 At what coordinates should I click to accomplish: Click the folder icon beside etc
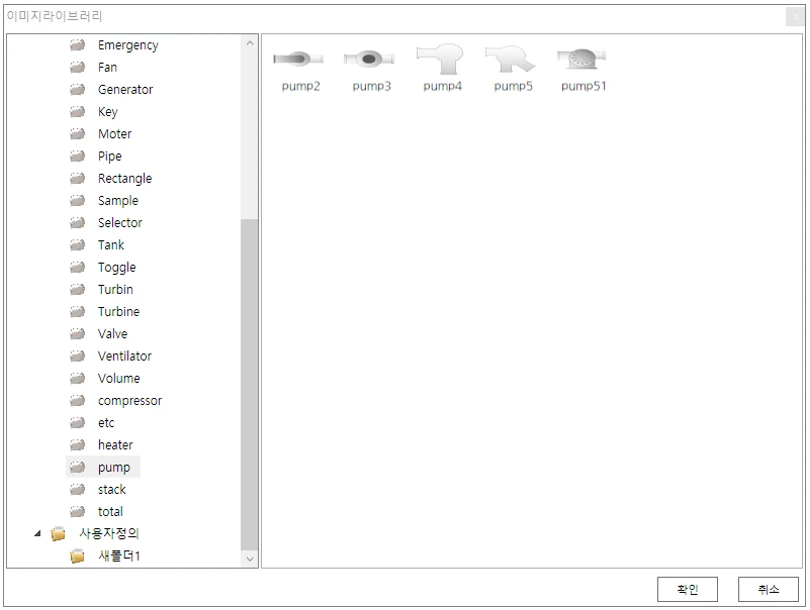click(x=77, y=423)
